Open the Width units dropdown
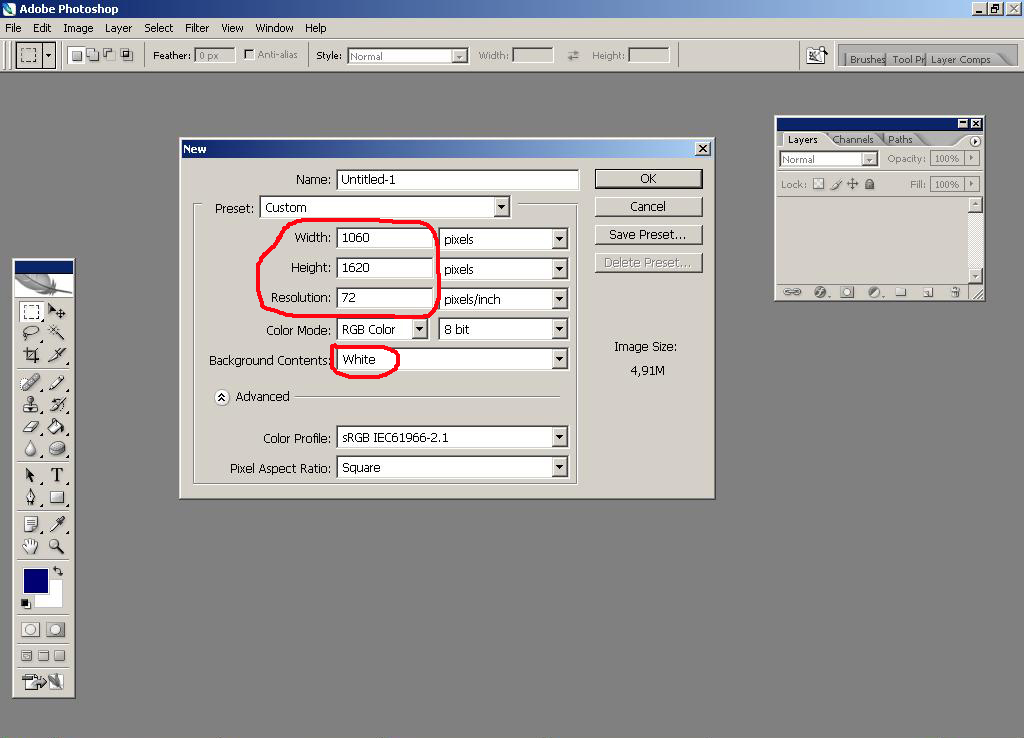This screenshot has height=738, width=1024. (x=504, y=239)
